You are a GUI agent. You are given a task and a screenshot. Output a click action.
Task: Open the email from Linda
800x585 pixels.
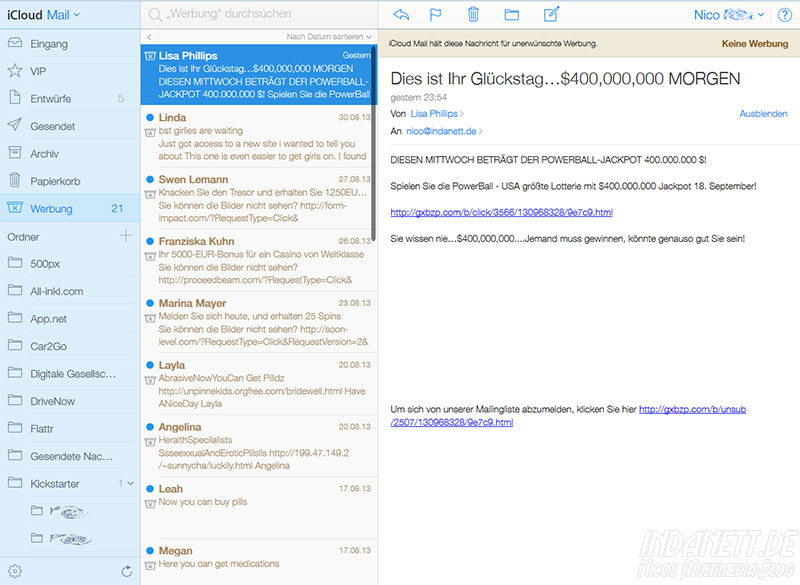pyautogui.click(x=258, y=137)
